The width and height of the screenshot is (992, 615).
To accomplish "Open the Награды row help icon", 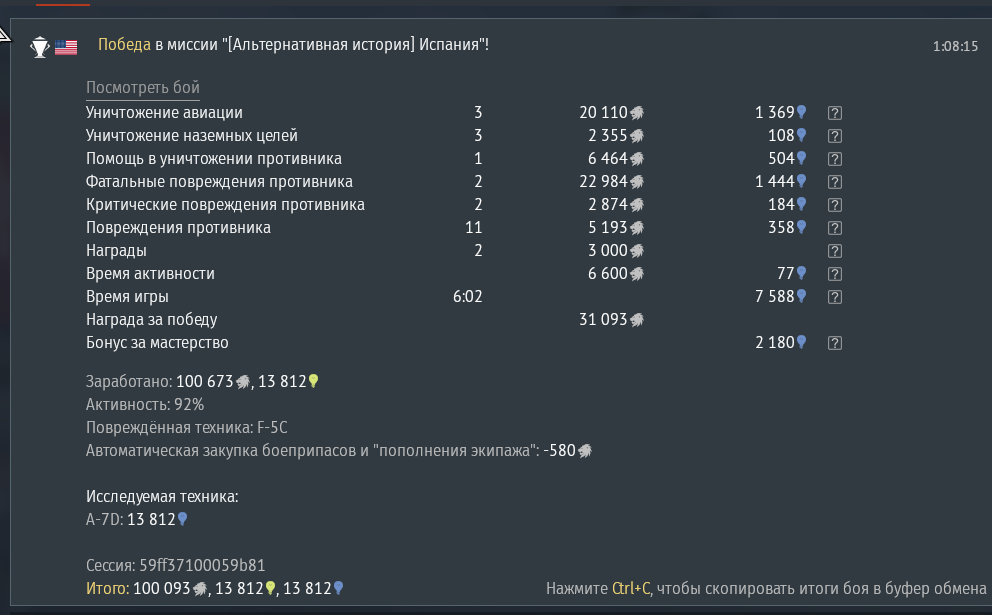I will click(x=835, y=251).
